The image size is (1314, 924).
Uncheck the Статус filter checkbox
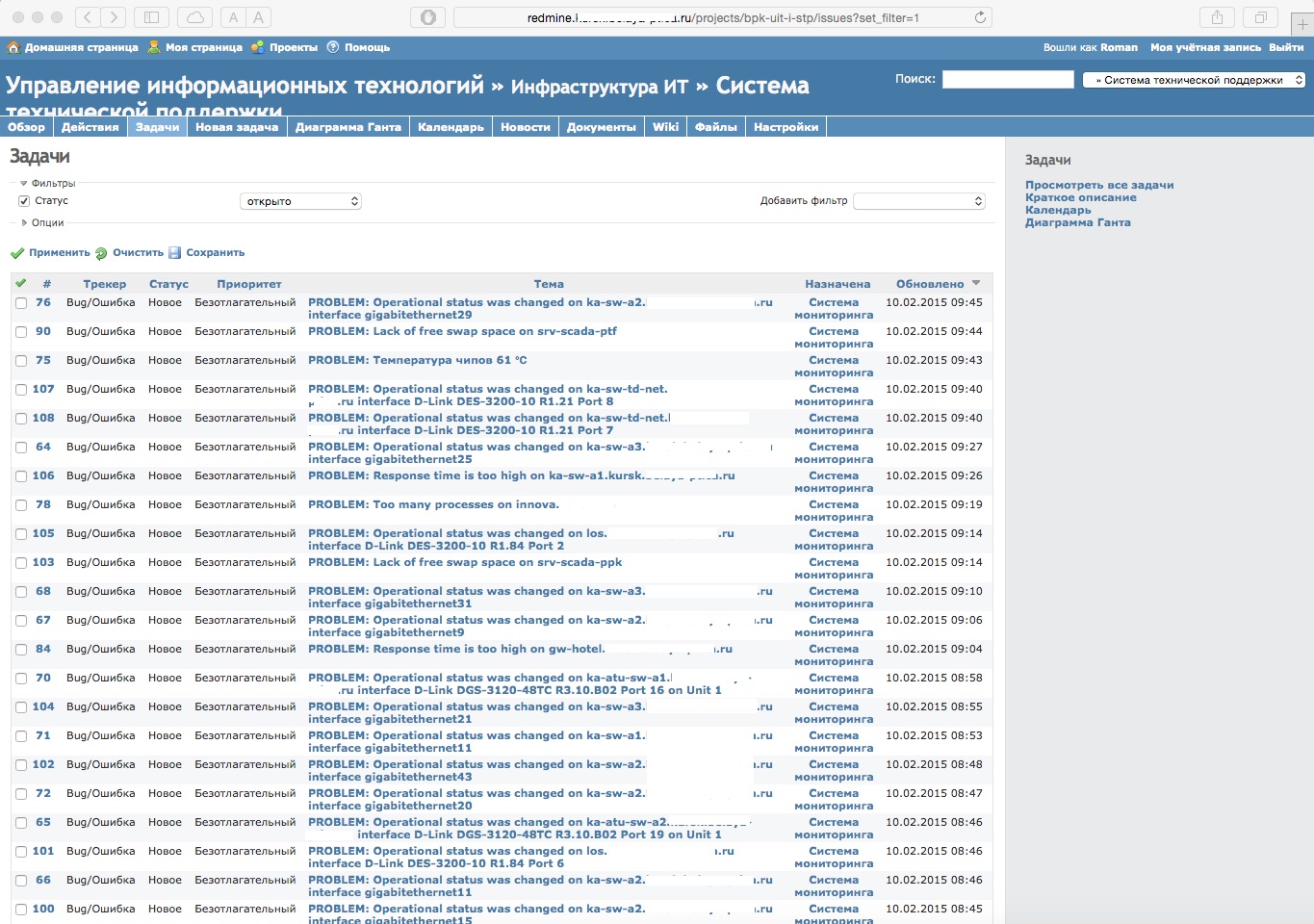(24, 201)
